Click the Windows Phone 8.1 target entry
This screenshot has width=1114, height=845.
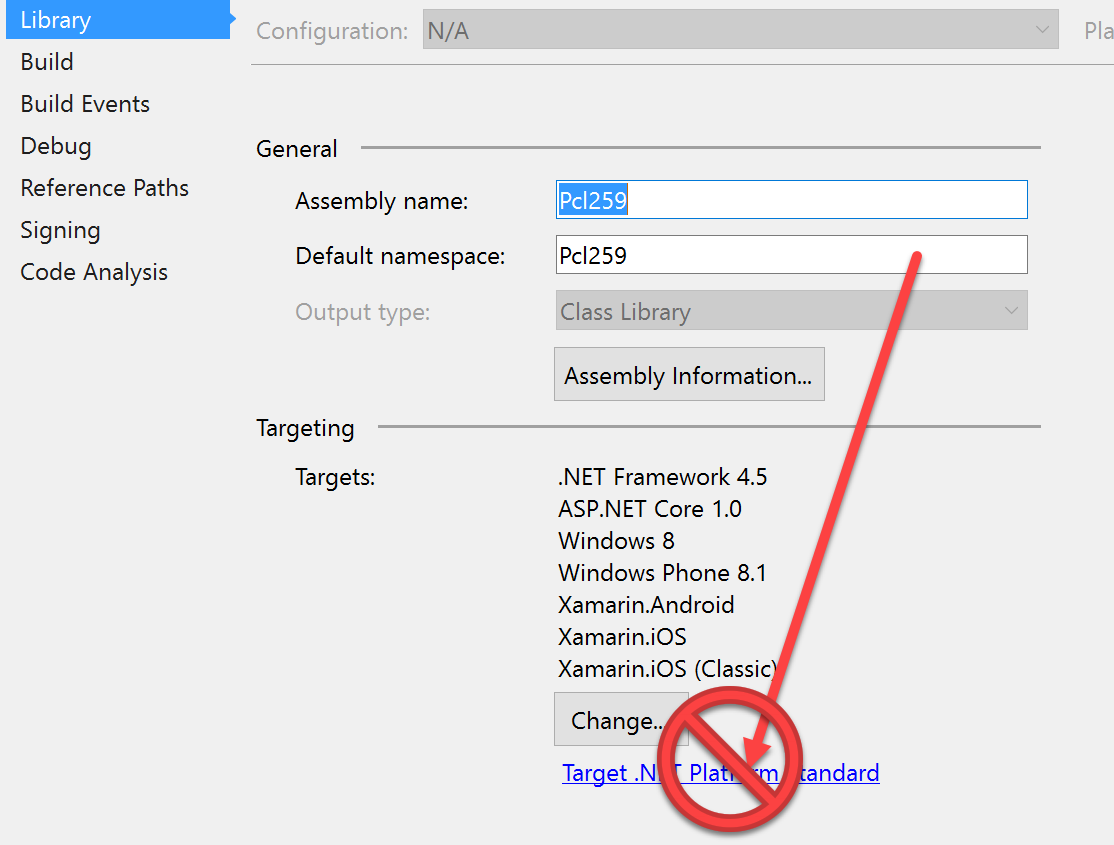(662, 573)
